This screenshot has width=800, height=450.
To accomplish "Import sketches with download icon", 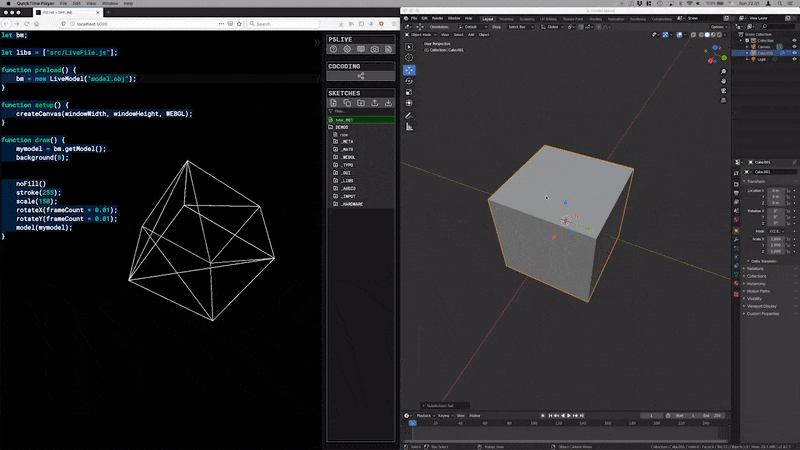I will tap(388, 103).
